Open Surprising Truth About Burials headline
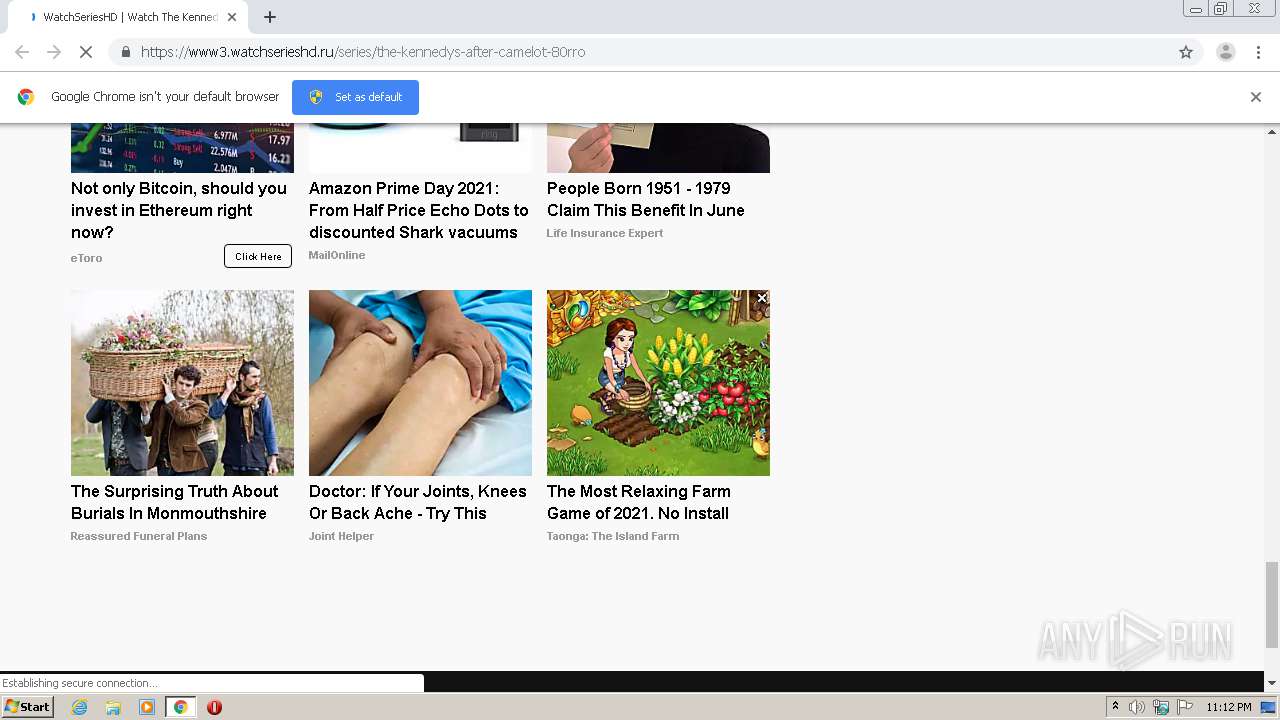The width and height of the screenshot is (1280, 720). click(x=175, y=502)
